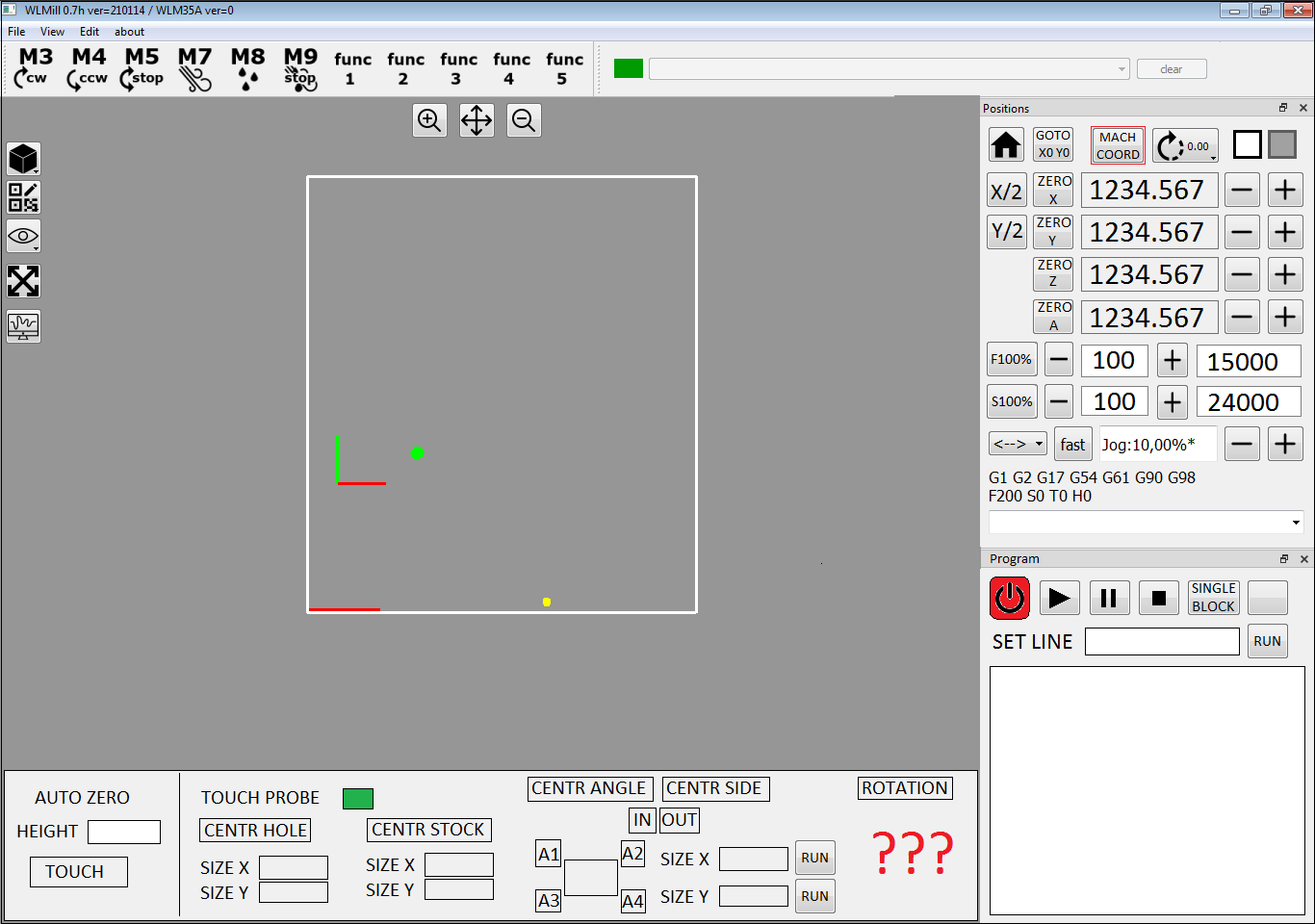Image resolution: width=1315 pixels, height=924 pixels.
Task: Activate the pan move tool
Action: pos(477,120)
